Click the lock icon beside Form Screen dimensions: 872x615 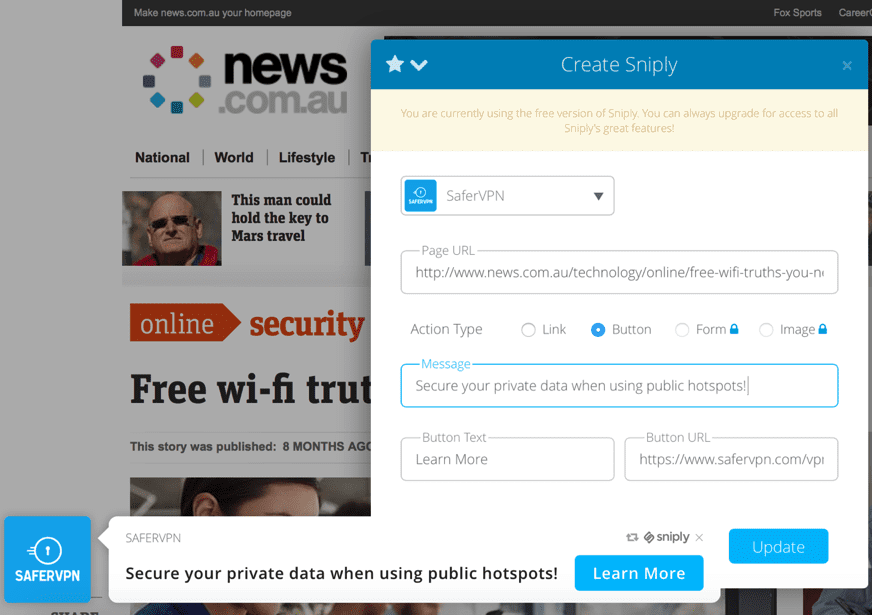point(734,329)
